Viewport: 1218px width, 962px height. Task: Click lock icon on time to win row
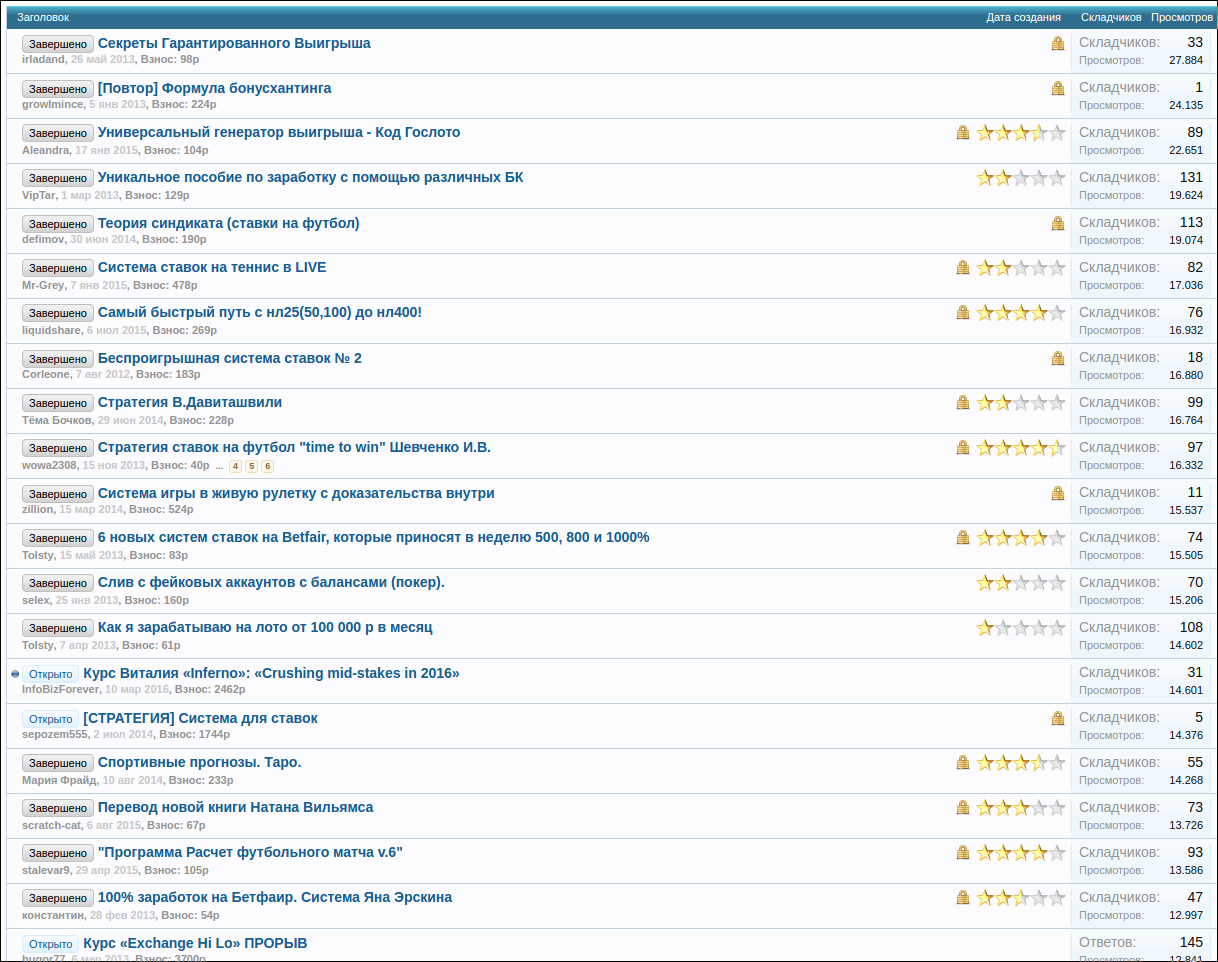click(x=963, y=447)
